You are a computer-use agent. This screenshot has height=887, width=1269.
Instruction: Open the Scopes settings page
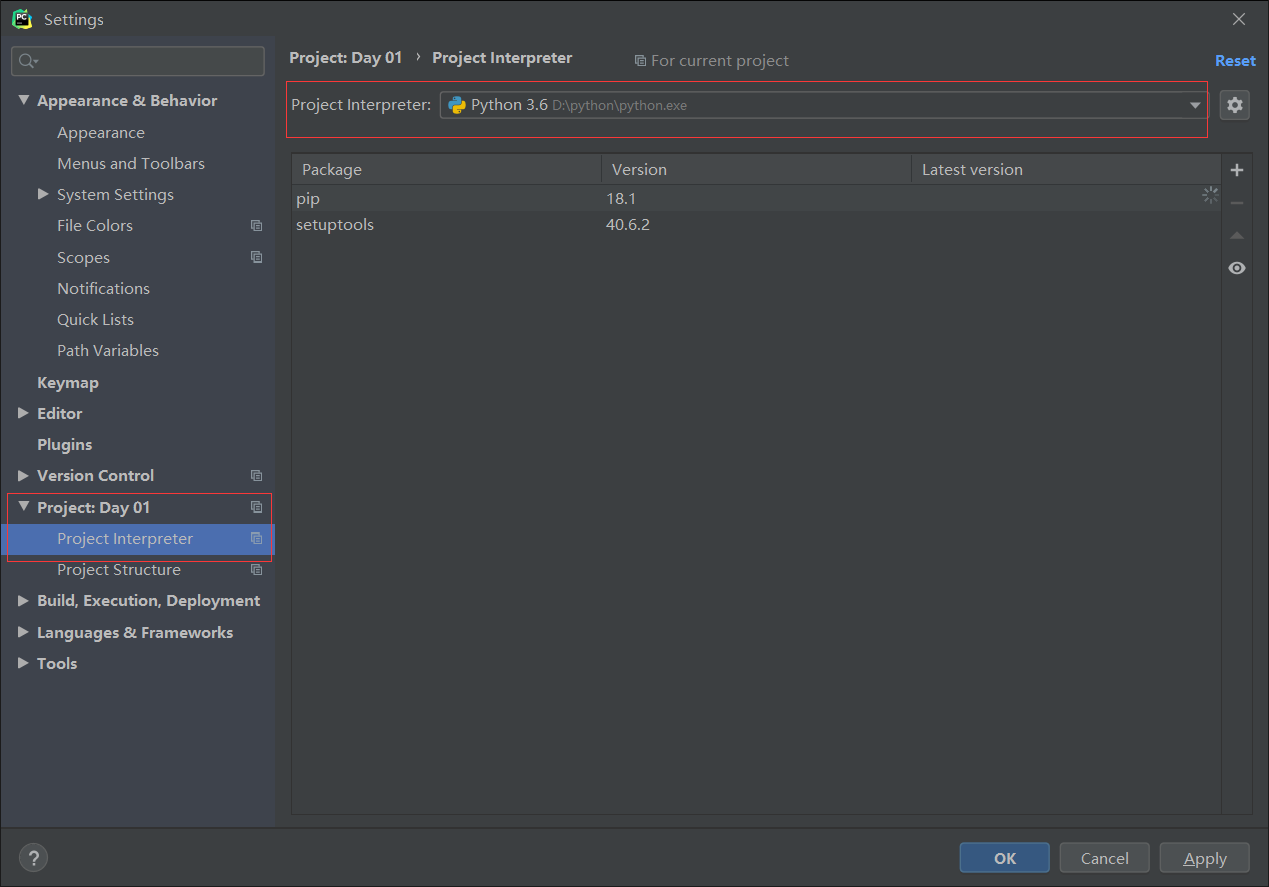pyautogui.click(x=83, y=258)
